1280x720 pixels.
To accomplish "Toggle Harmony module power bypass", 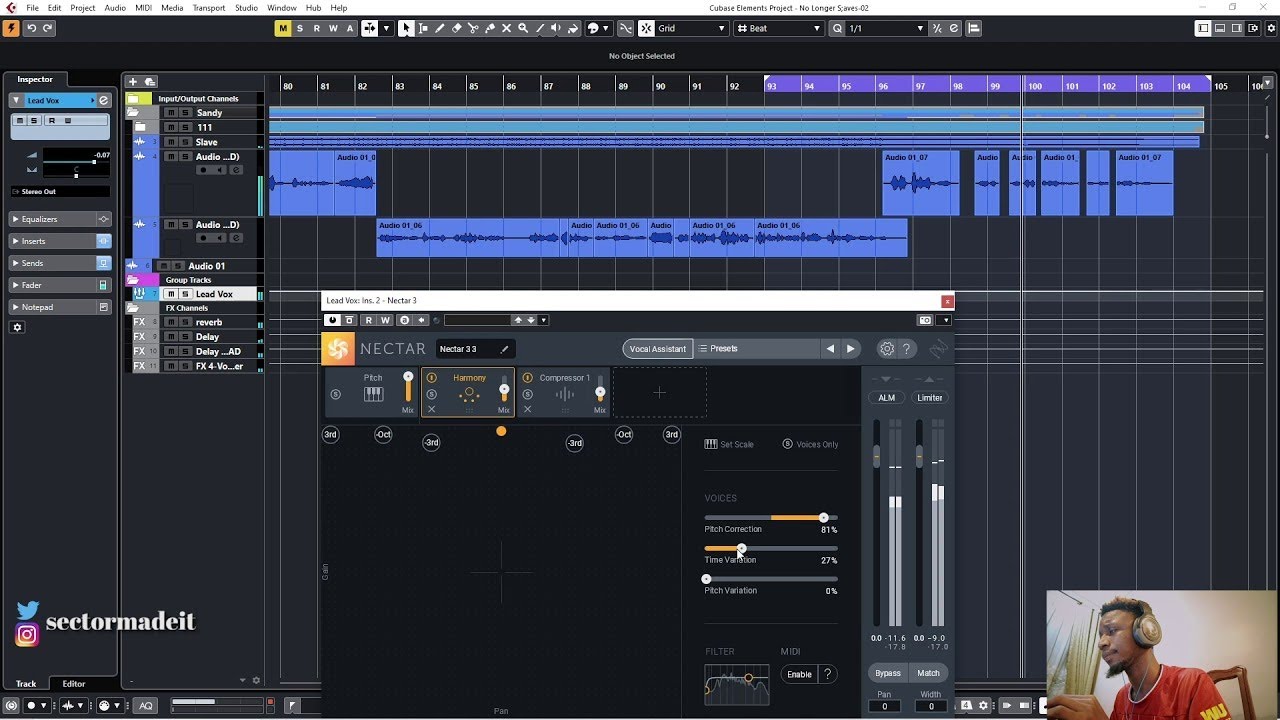I will pyautogui.click(x=432, y=378).
